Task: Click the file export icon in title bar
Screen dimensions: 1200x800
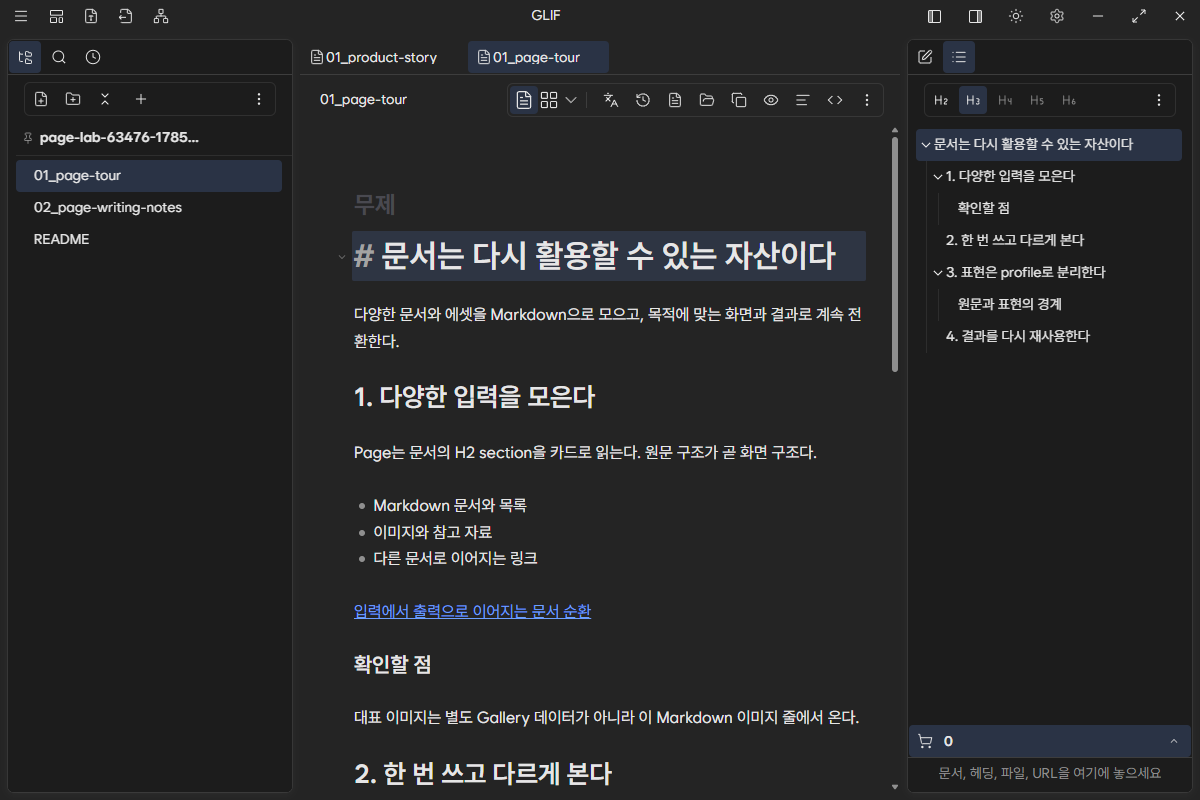Action: [x=91, y=16]
